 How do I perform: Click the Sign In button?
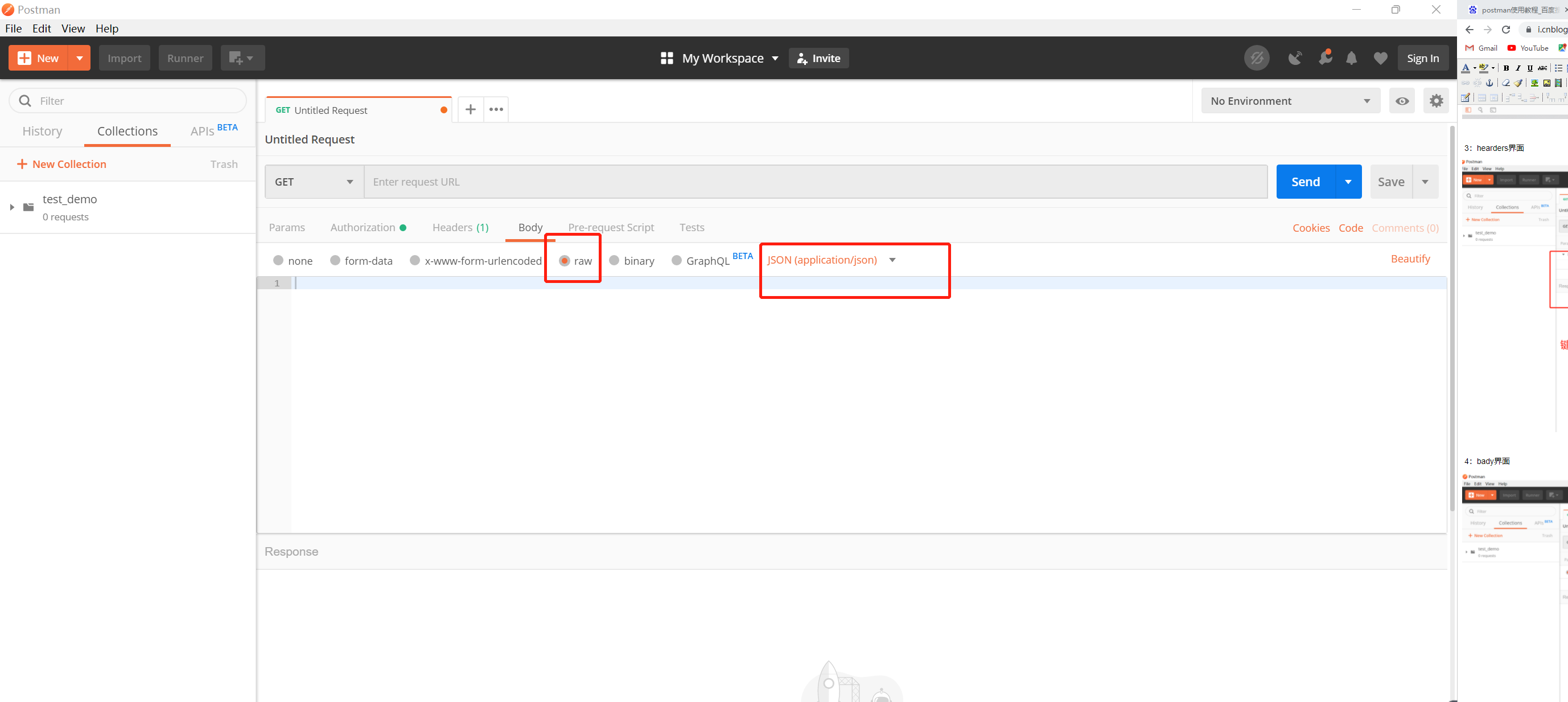coord(1422,58)
